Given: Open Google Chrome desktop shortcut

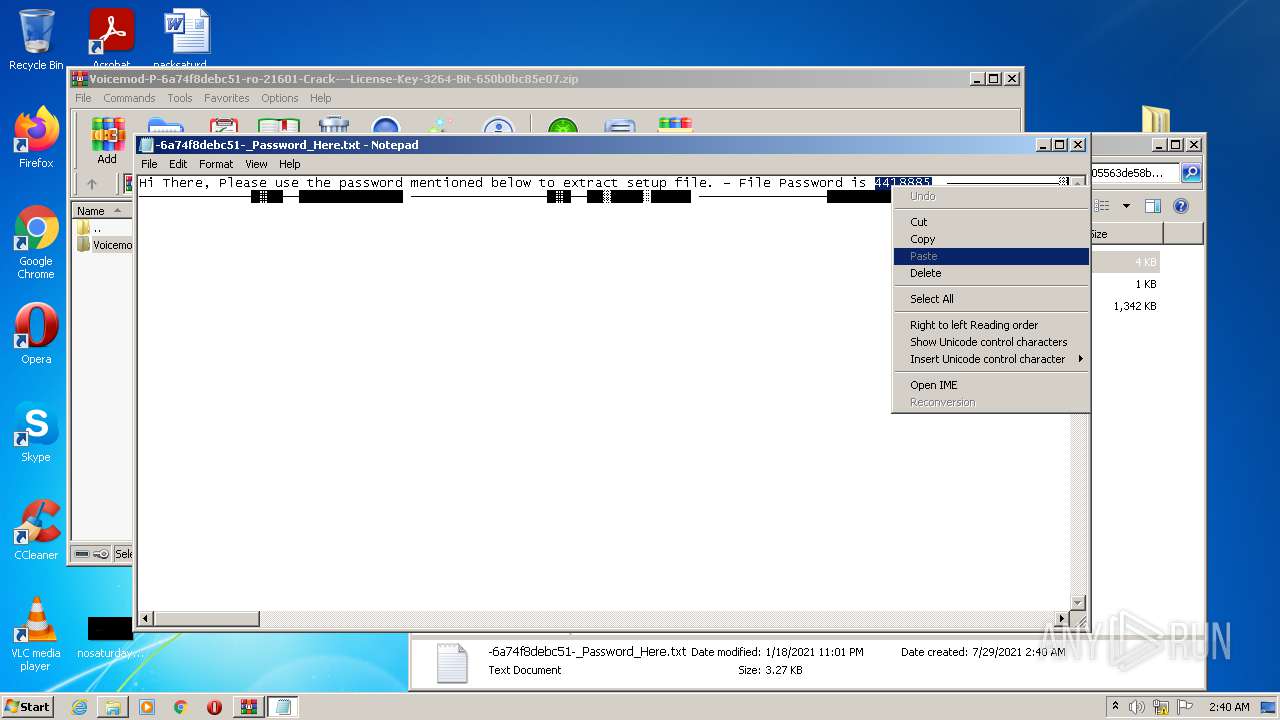Looking at the screenshot, I should [36, 242].
